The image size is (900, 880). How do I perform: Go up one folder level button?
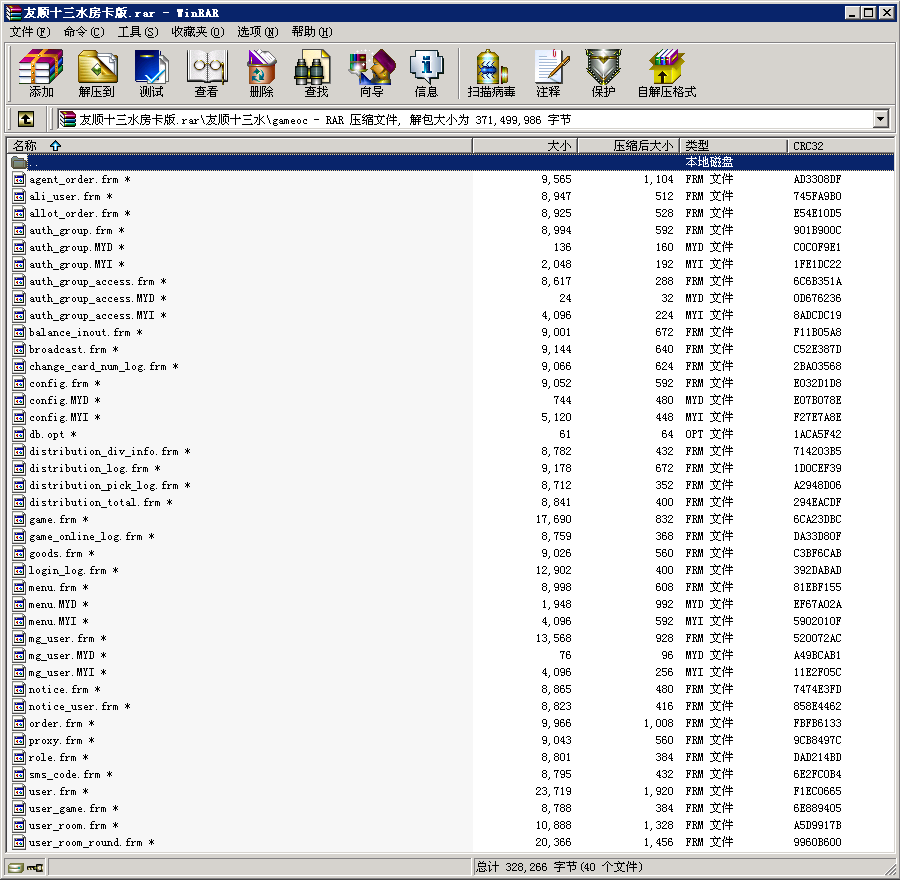[26, 119]
